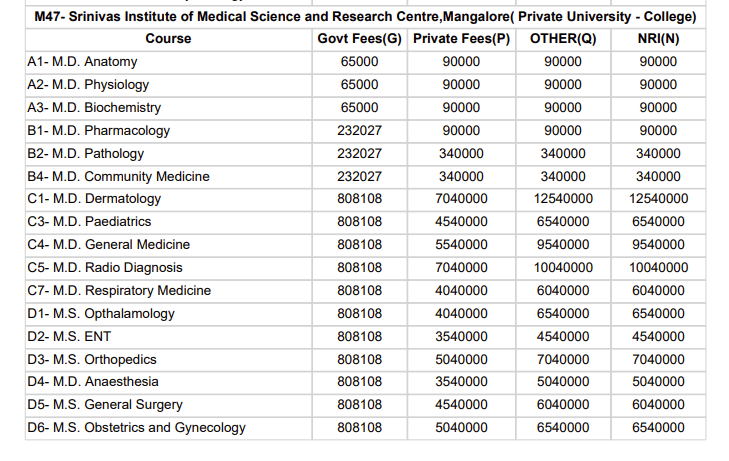Viewport: 729px width, 461px height.
Task: Click the Private Fees(P) column header
Action: pos(461,39)
